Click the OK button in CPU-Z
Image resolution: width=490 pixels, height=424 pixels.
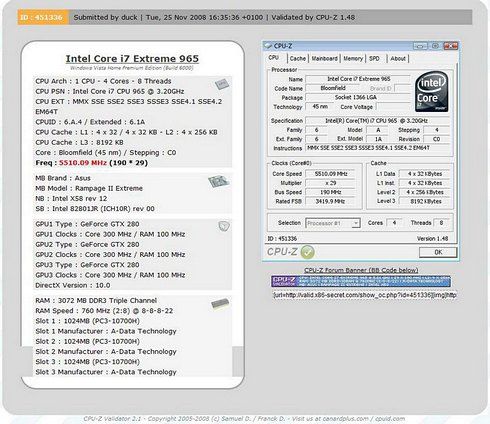click(x=438, y=252)
